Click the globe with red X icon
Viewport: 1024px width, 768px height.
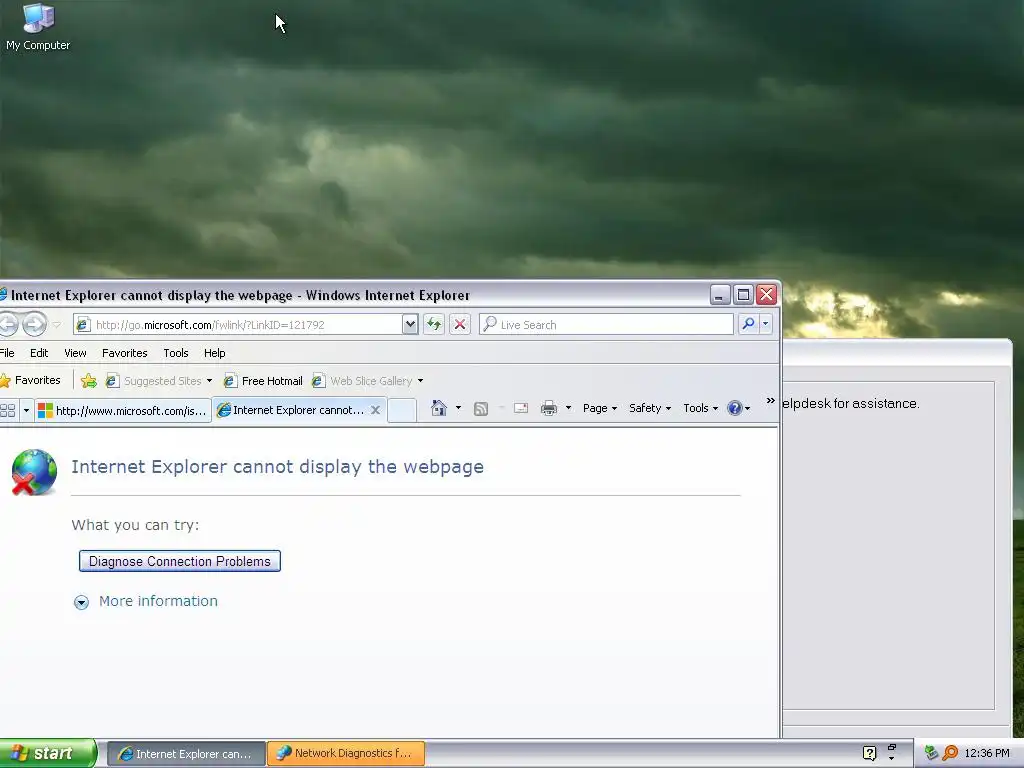point(34,472)
